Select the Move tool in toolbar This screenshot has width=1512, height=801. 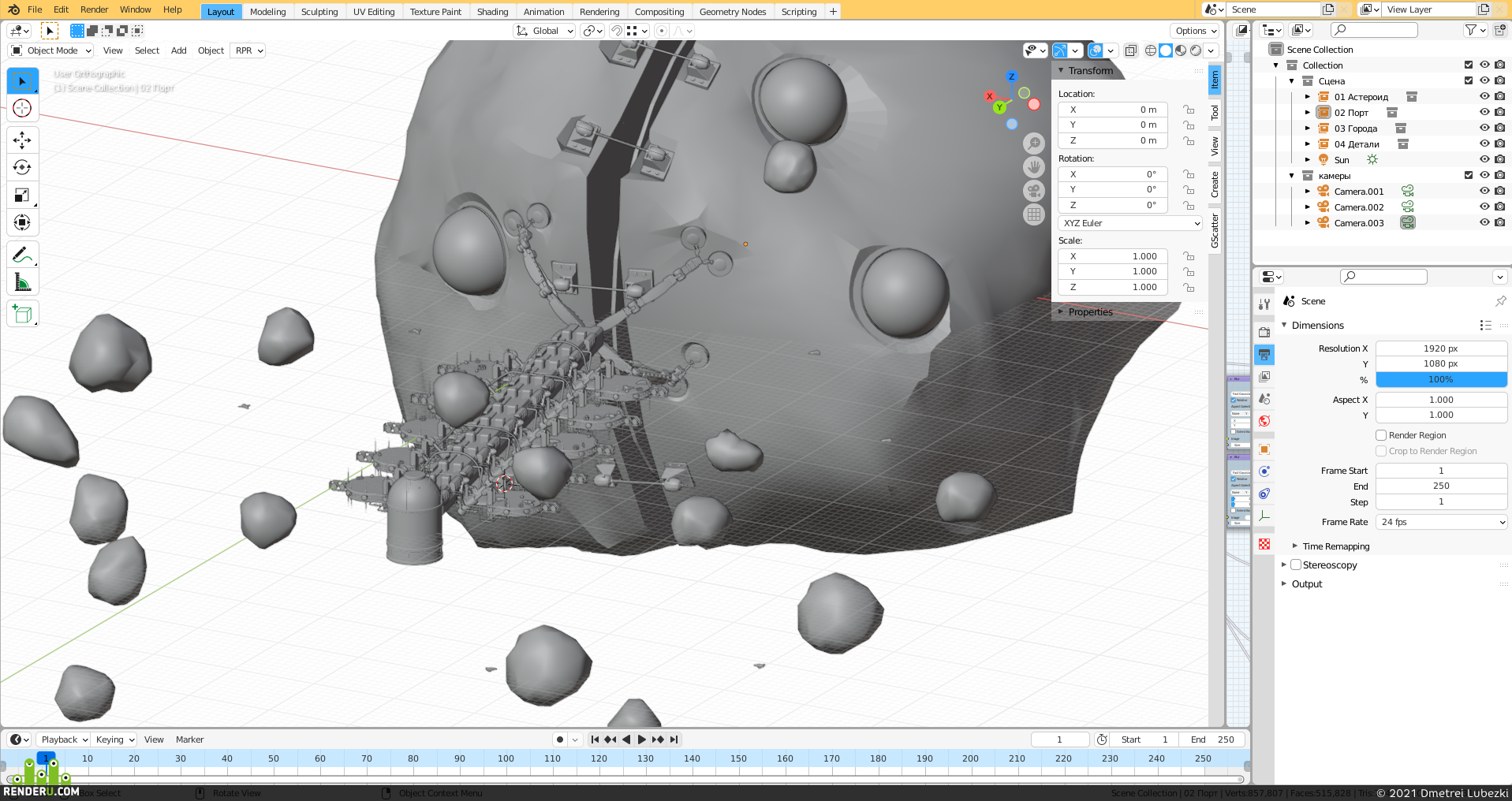pyautogui.click(x=22, y=140)
